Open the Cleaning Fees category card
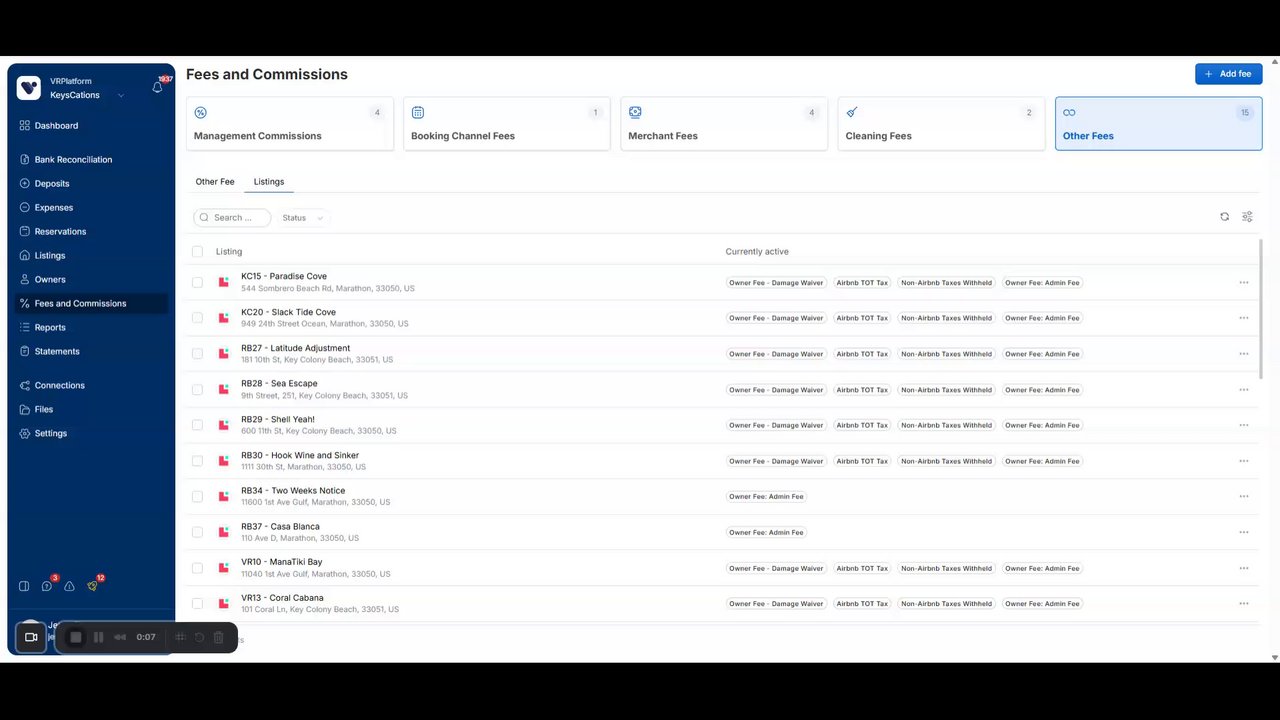1280x720 pixels. pos(941,124)
